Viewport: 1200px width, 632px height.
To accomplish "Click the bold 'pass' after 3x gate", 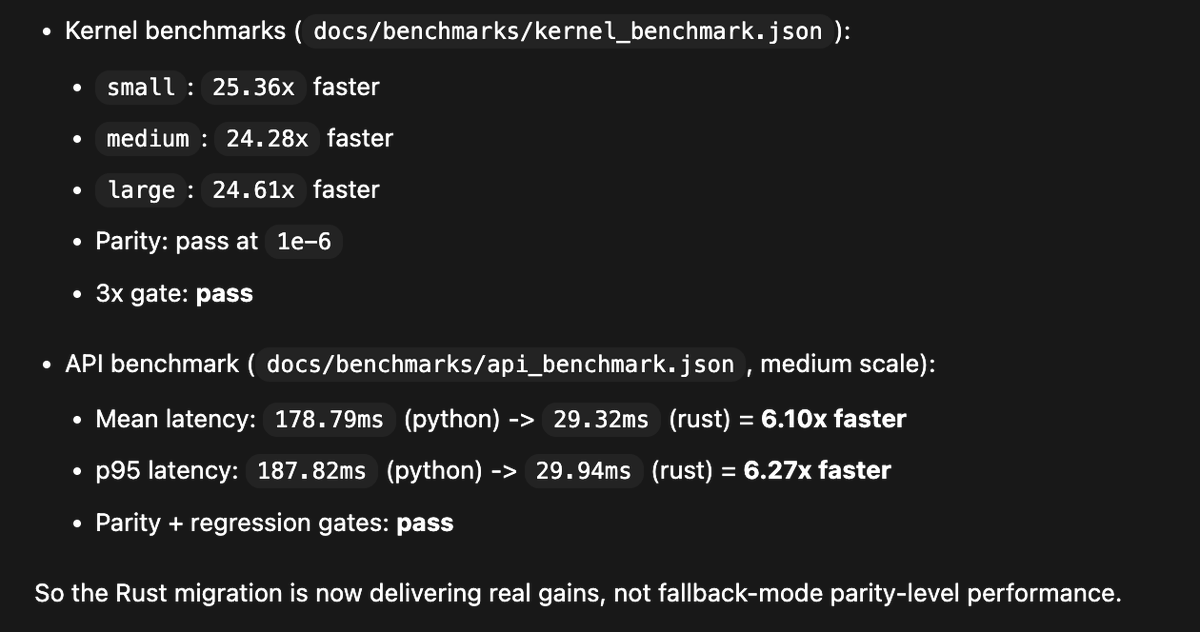I will [x=225, y=294].
